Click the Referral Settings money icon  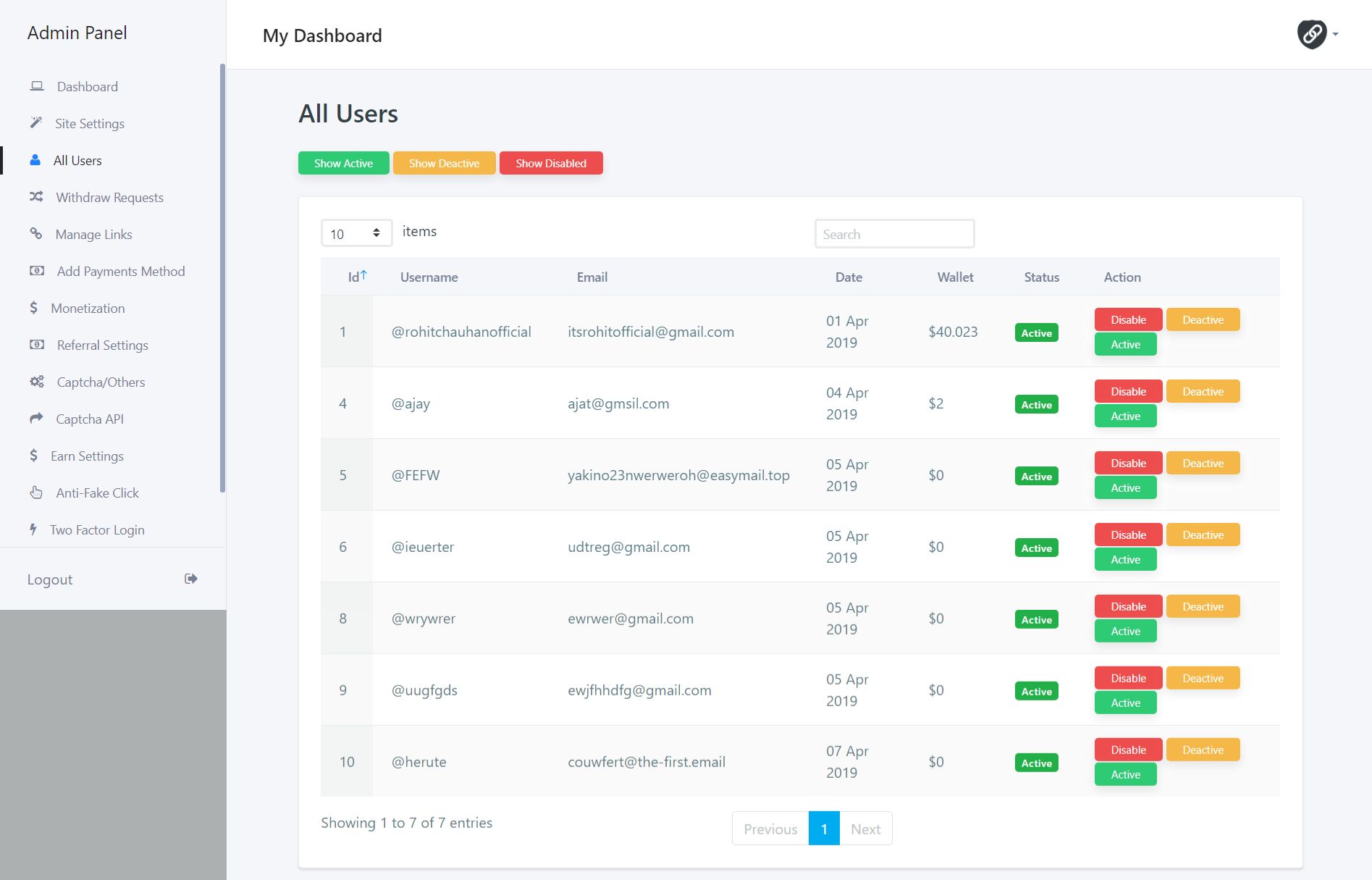click(37, 345)
